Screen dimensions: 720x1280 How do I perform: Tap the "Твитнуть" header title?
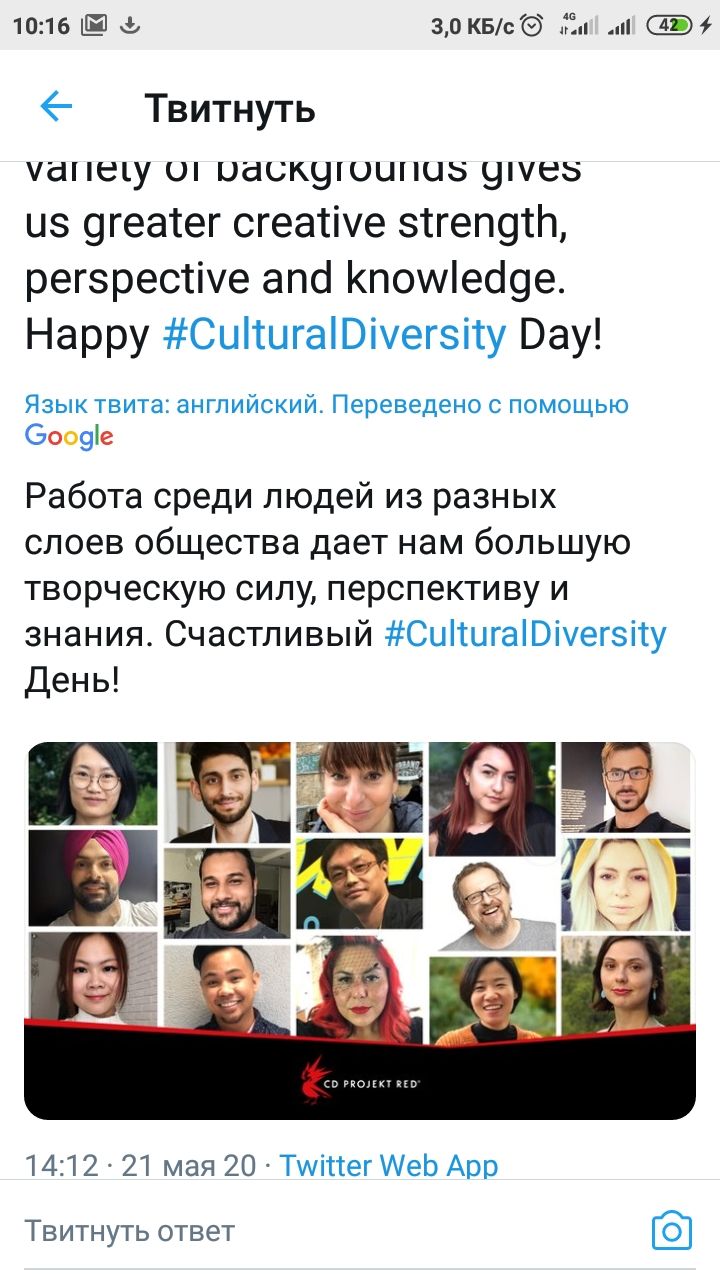click(x=230, y=107)
